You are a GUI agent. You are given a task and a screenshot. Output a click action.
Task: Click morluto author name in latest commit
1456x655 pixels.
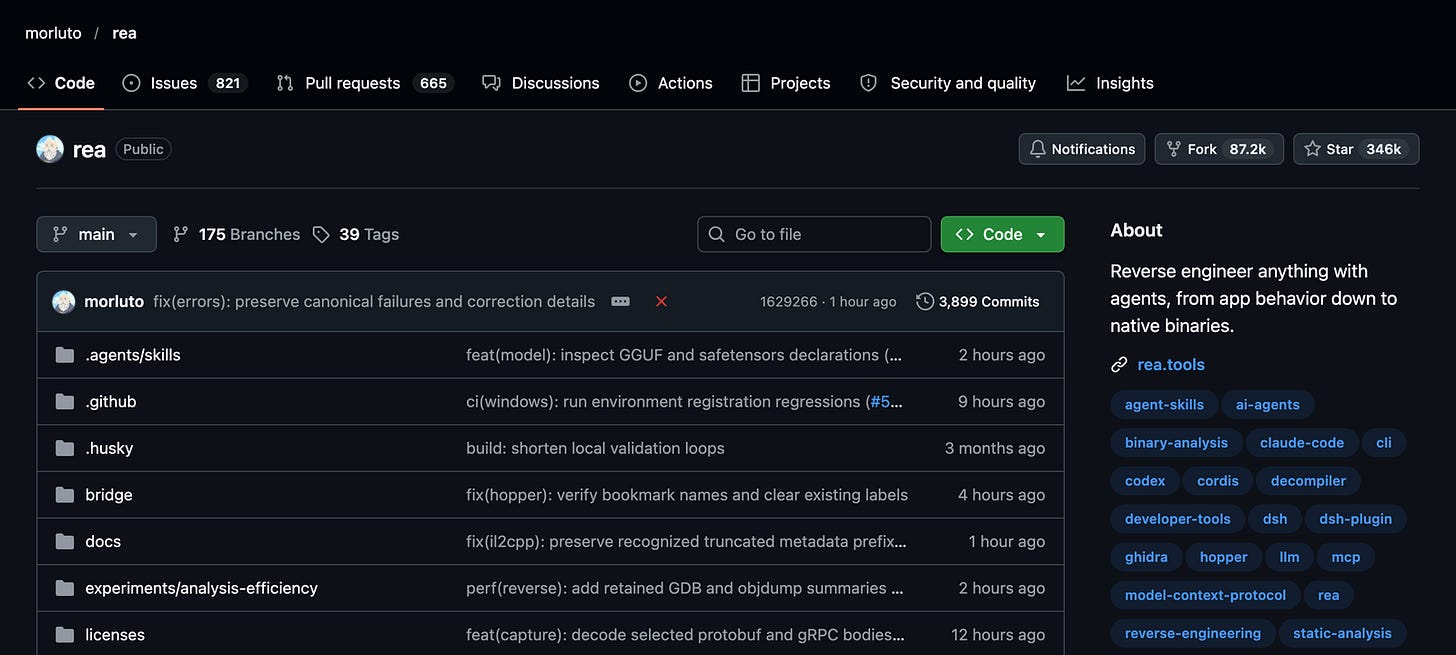pos(114,301)
